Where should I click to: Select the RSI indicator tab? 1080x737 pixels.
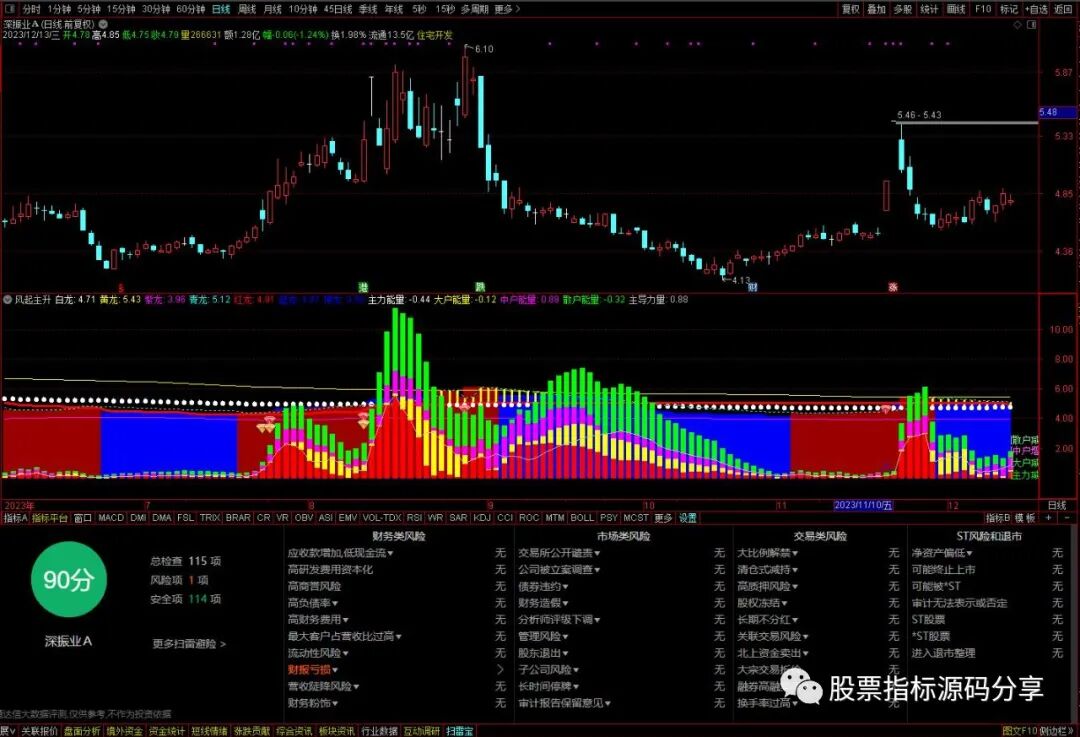(x=415, y=517)
